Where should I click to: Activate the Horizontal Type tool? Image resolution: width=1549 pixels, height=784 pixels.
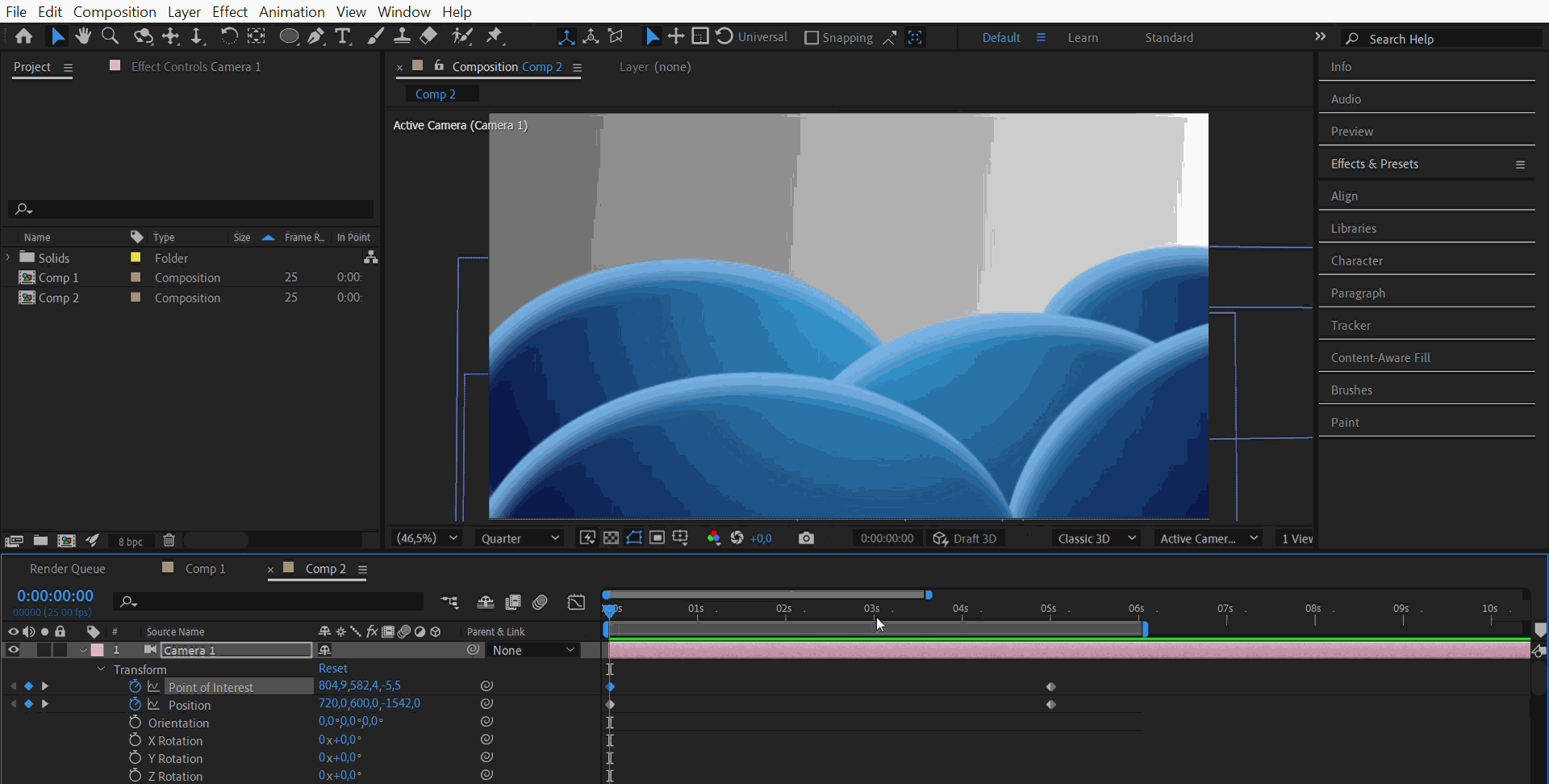[x=344, y=36]
